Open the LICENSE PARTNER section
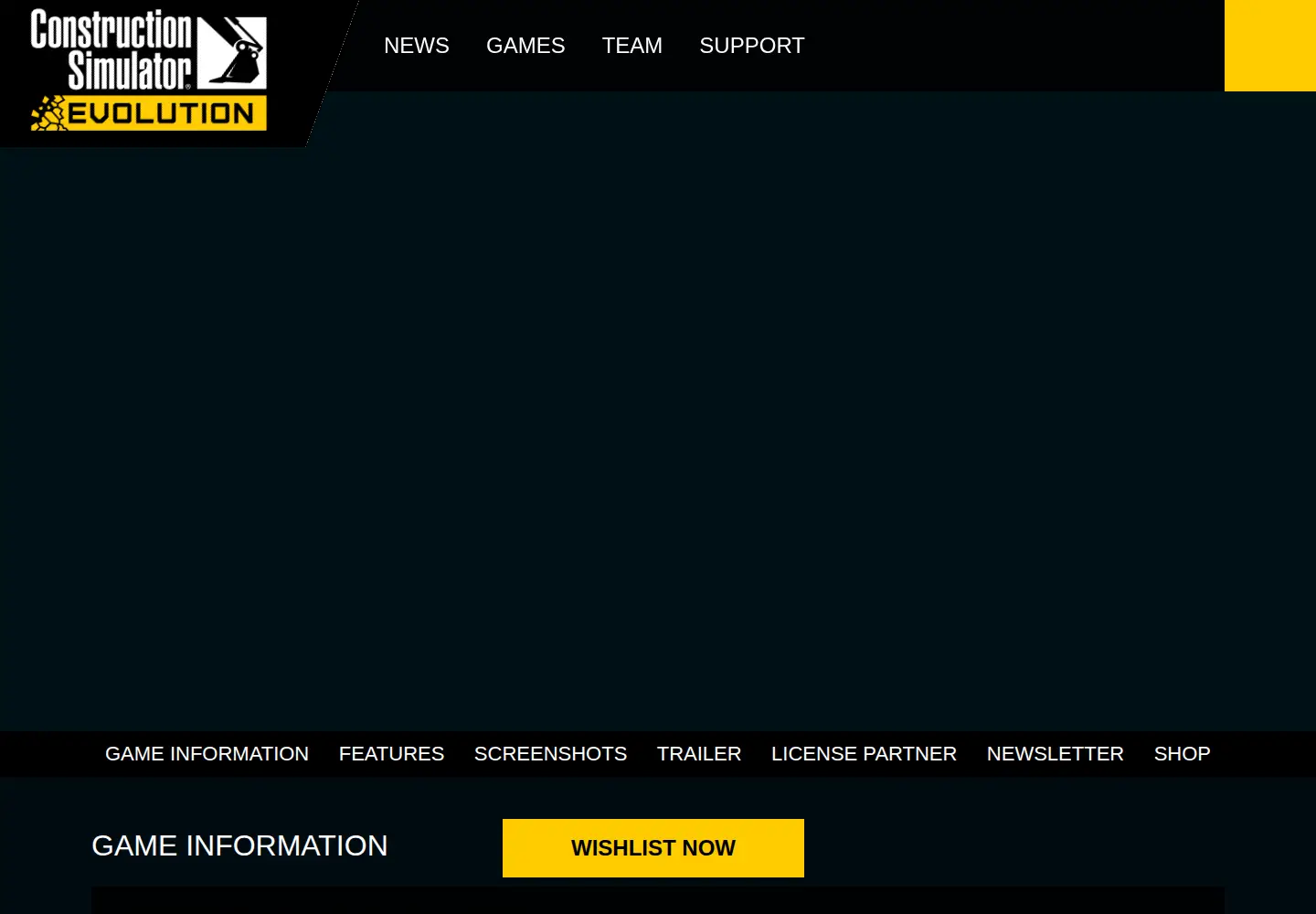 [x=864, y=754]
